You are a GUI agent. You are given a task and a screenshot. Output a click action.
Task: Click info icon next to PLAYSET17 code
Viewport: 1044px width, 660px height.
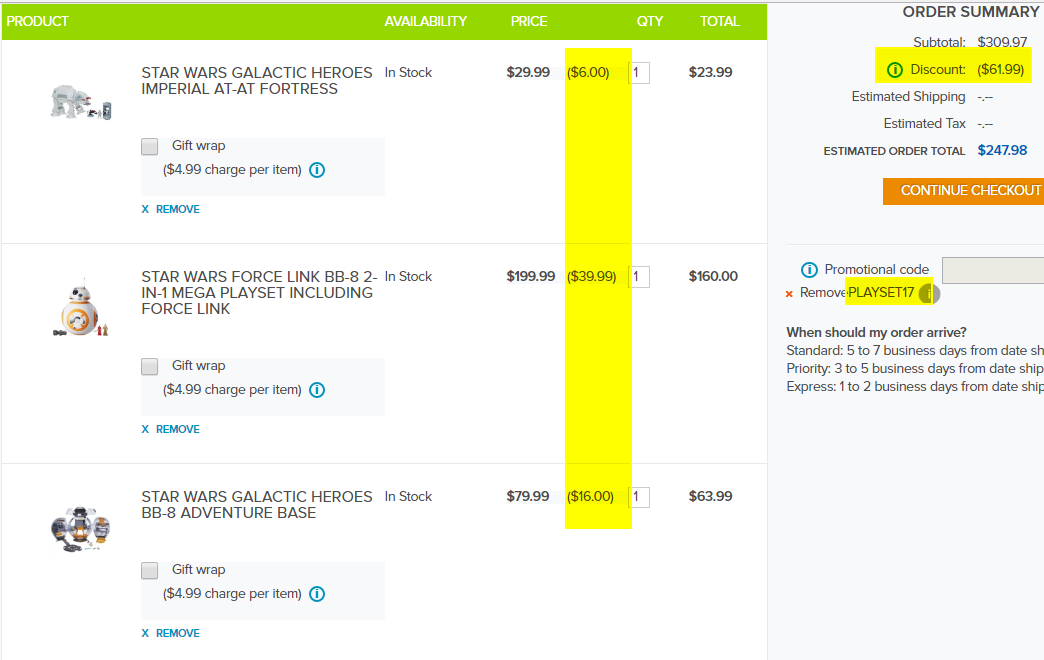[929, 293]
